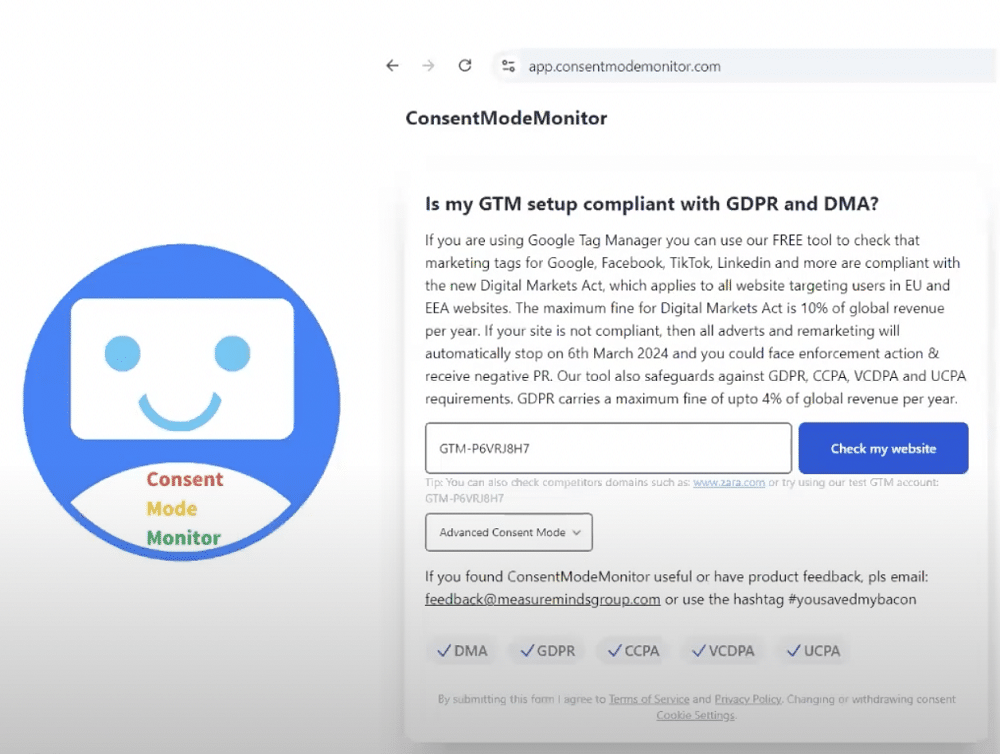The width and height of the screenshot is (1000, 754).
Task: Click the browser back arrow
Action: click(x=392, y=64)
